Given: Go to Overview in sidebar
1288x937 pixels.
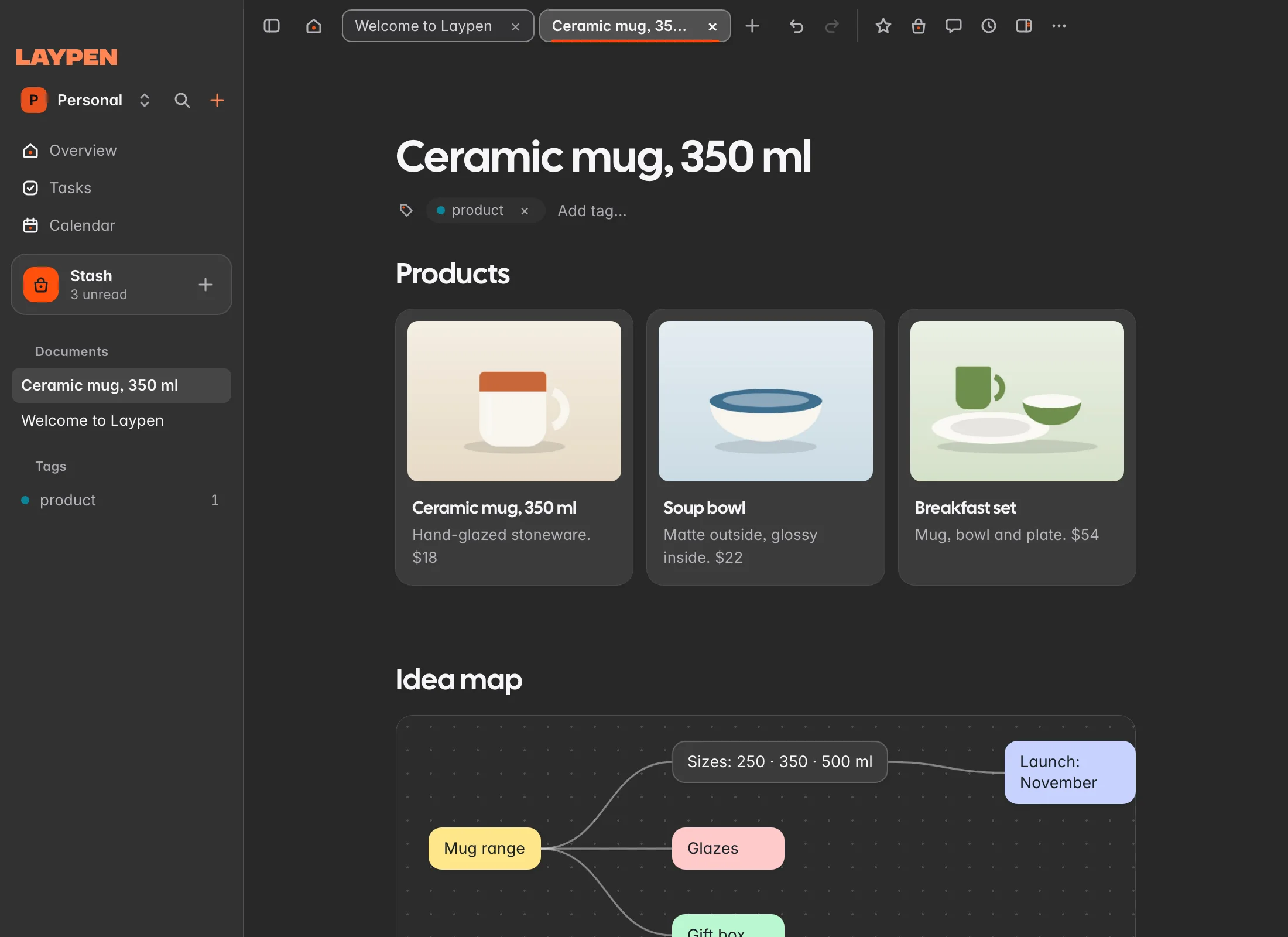Looking at the screenshot, I should tap(122, 151).
